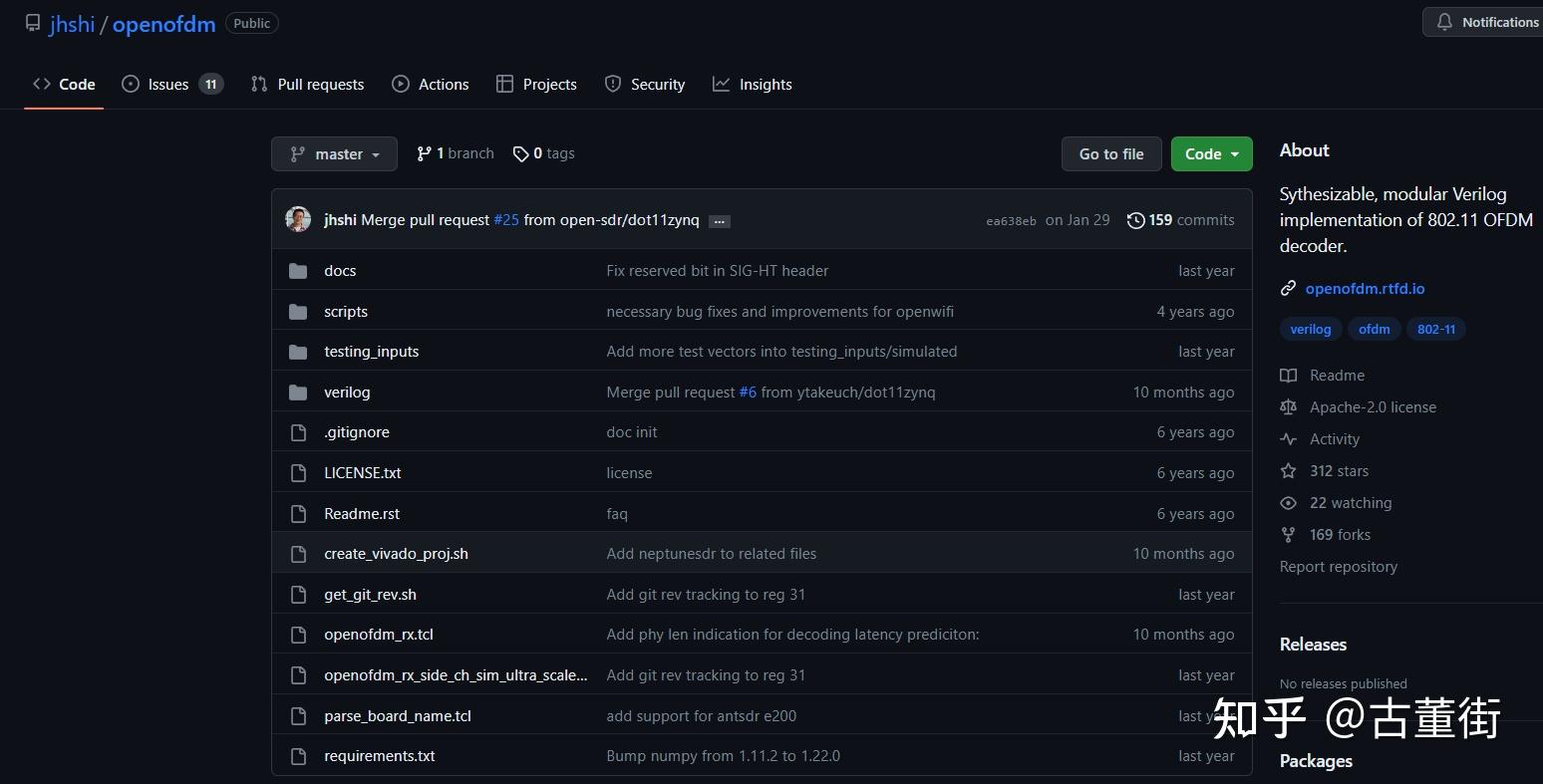Expand the commit message ellipsis
Viewport: 1543px width, 784px height.
click(719, 220)
